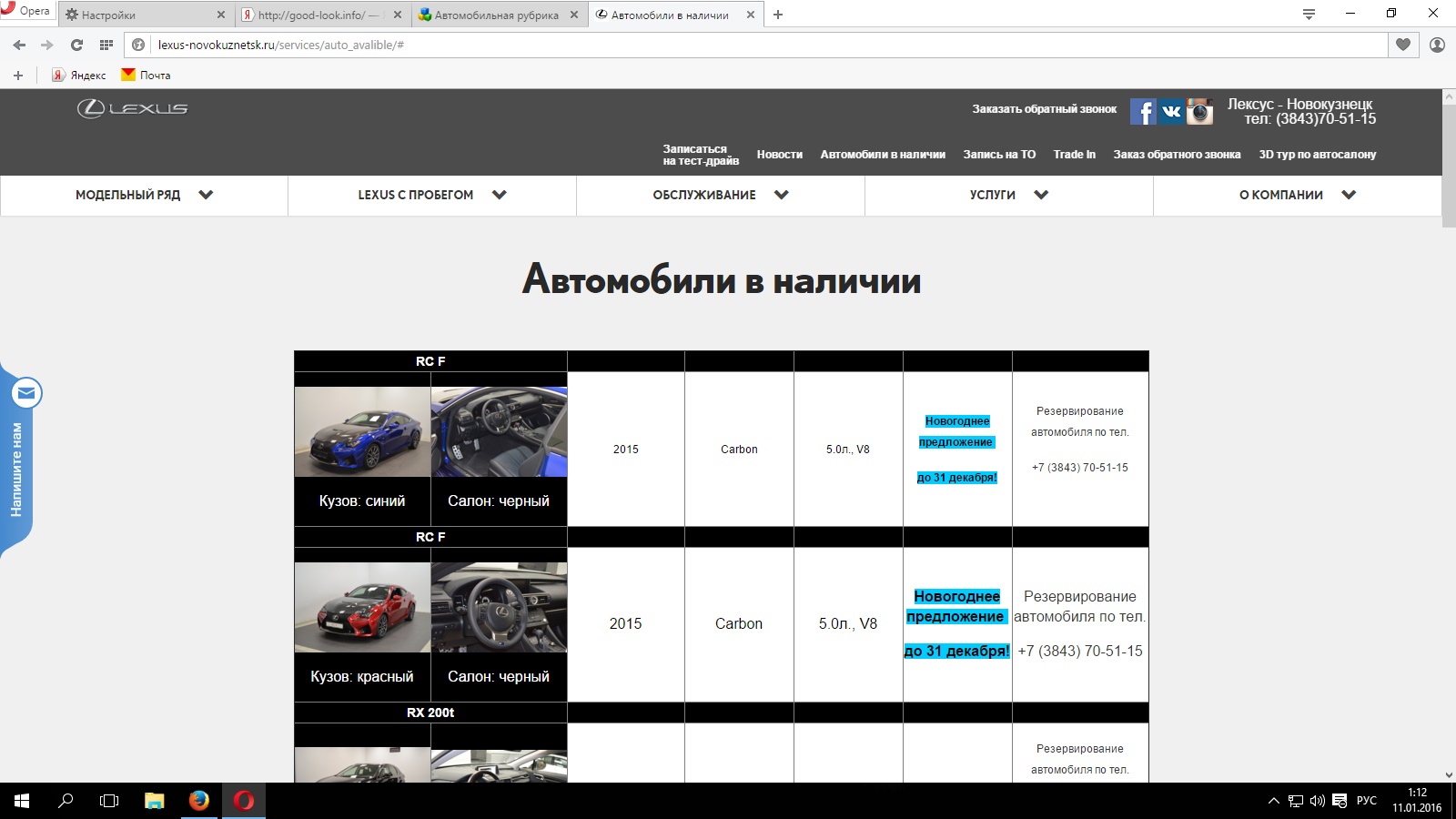The width and height of the screenshot is (1456, 819).
Task: Open the clock and date in taskbar
Action: point(1417,801)
